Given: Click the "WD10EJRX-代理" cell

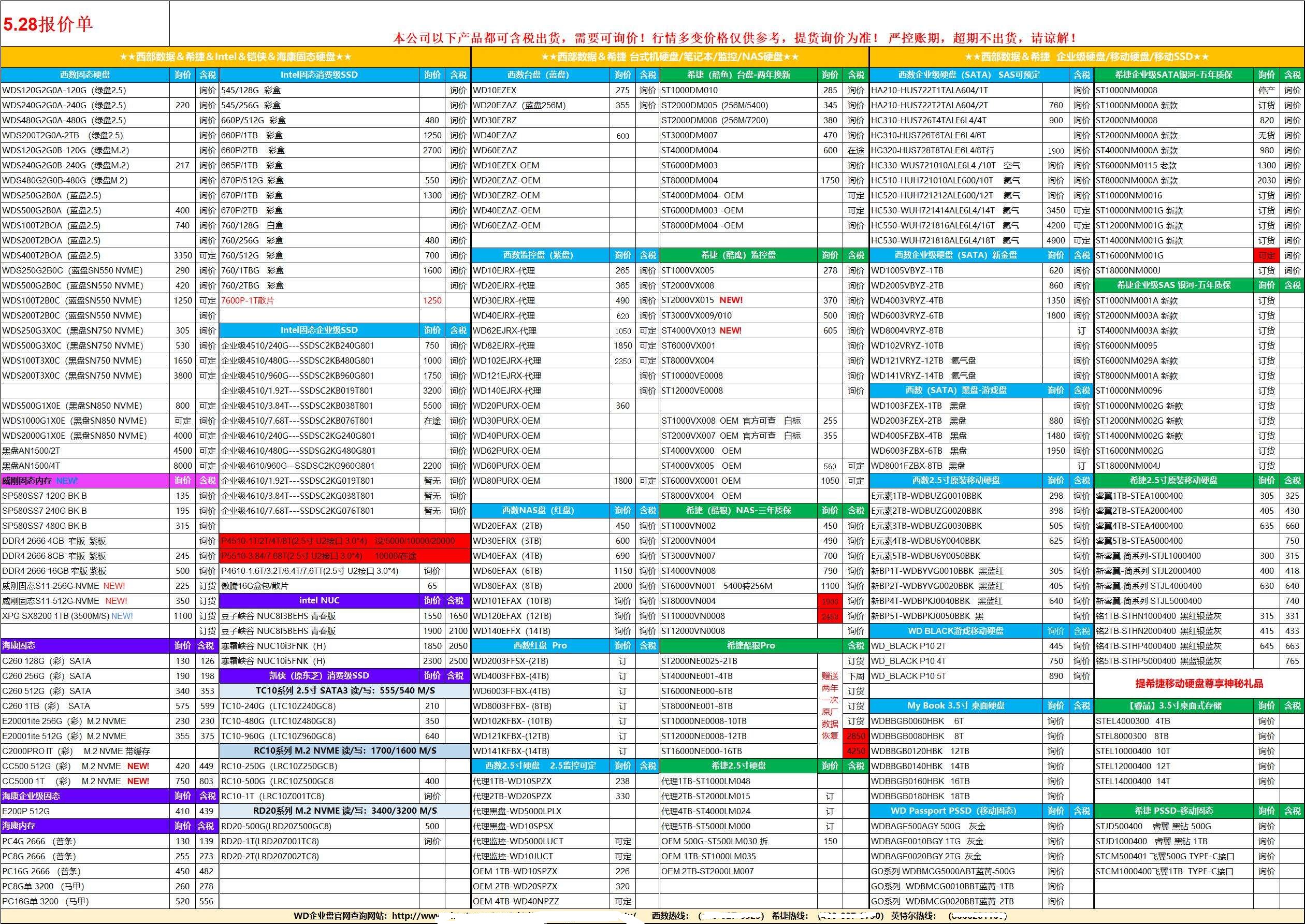Looking at the screenshot, I should click(541, 270).
